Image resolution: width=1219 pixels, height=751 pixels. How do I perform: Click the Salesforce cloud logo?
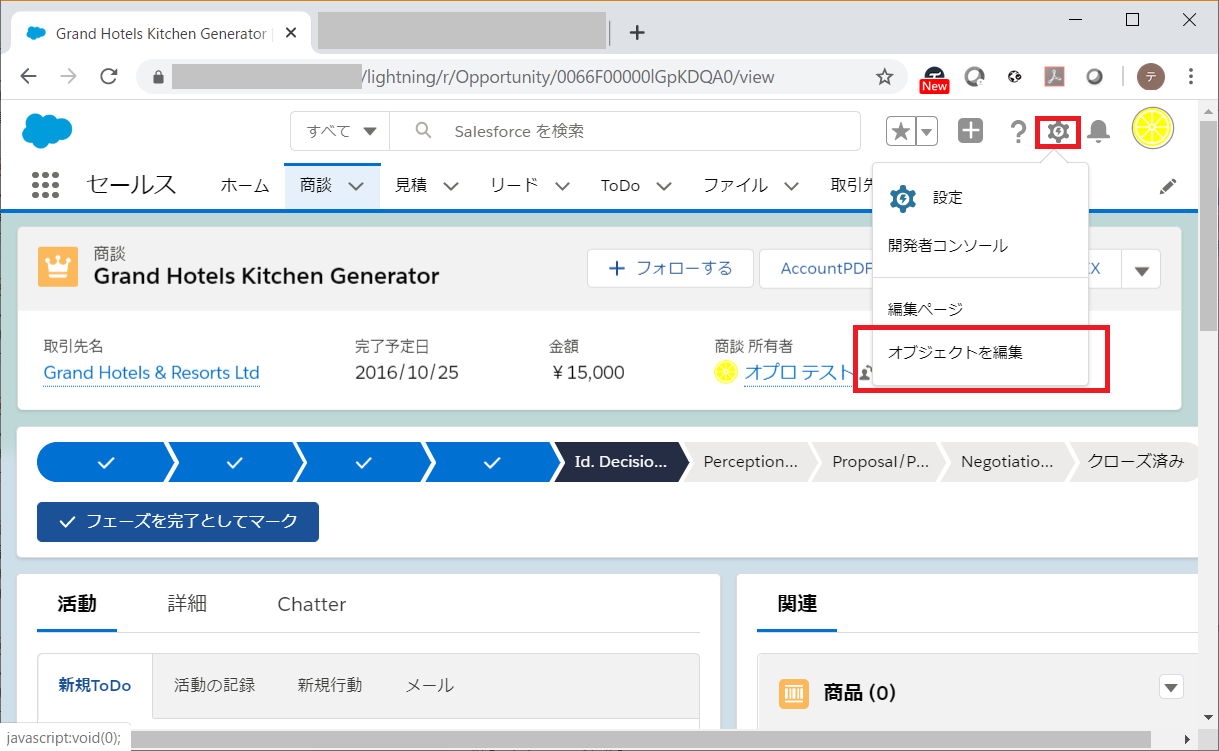pos(47,130)
